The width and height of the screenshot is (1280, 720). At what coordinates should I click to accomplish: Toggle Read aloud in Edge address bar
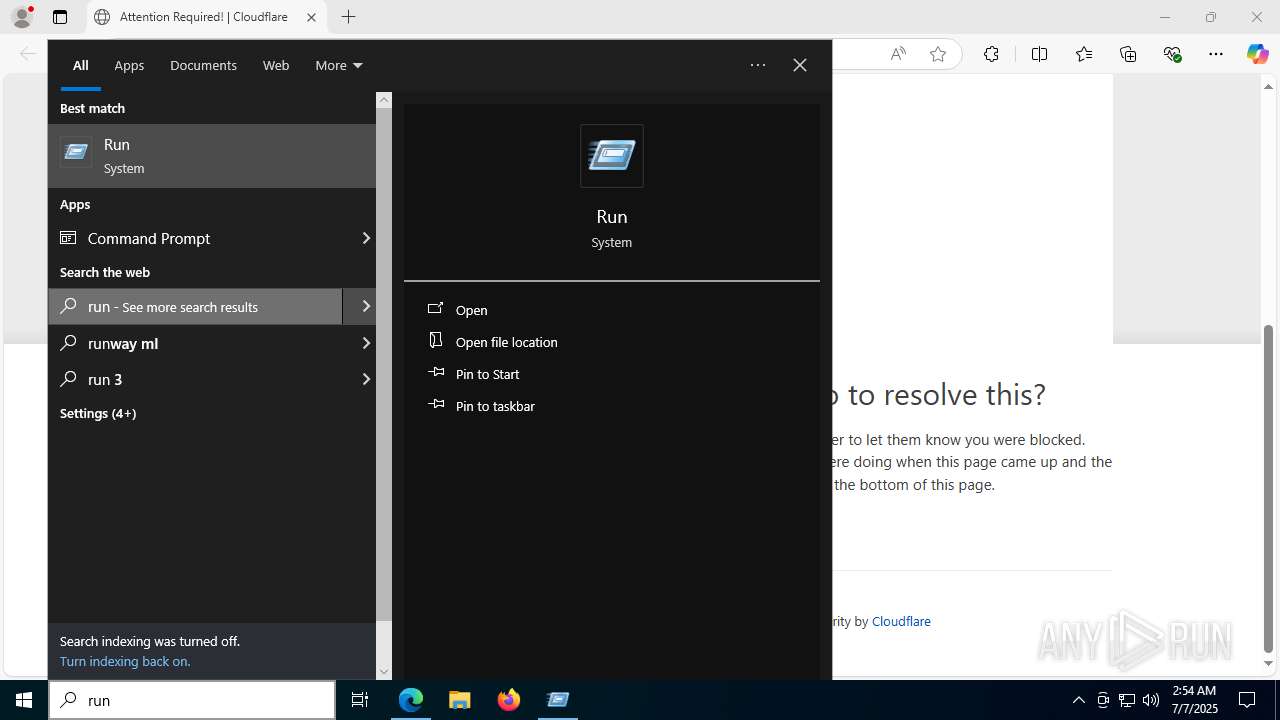point(898,54)
